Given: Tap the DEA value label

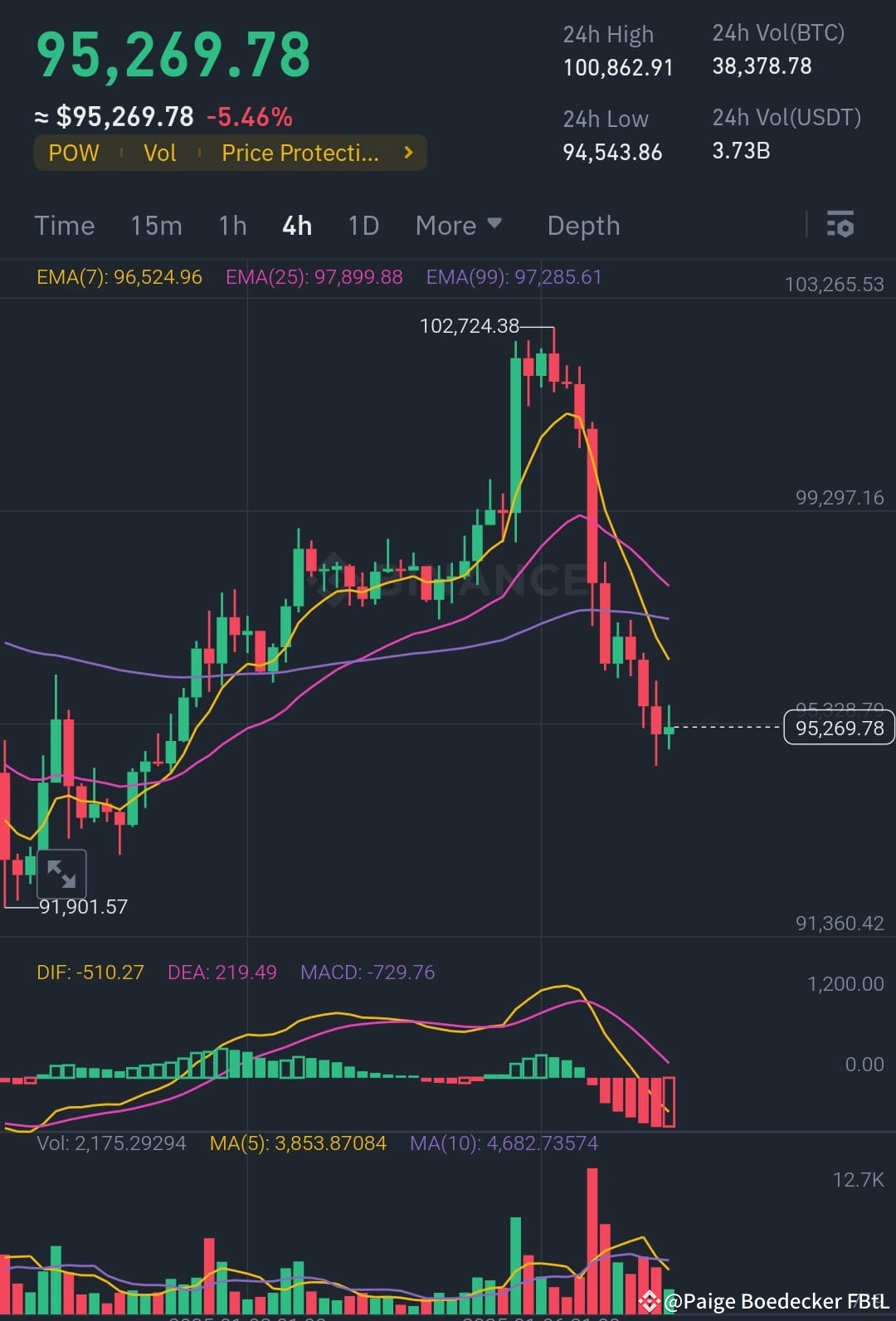Looking at the screenshot, I should [x=222, y=972].
